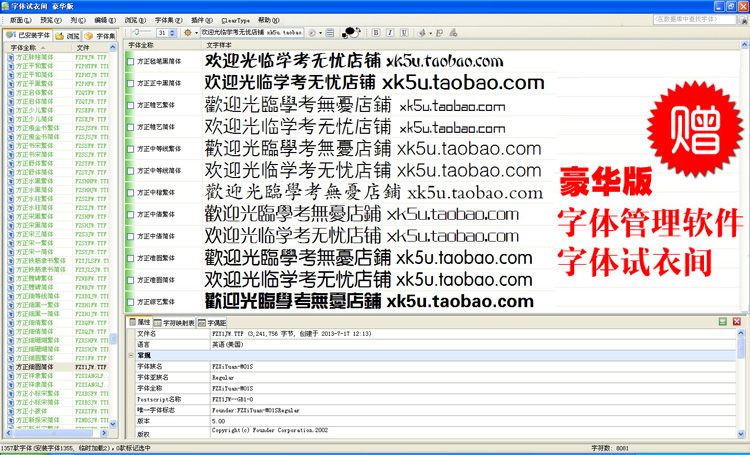Viewport: 750px width, 455px height.
Task: Toggle Bold style button in toolbar
Action: (375, 33)
